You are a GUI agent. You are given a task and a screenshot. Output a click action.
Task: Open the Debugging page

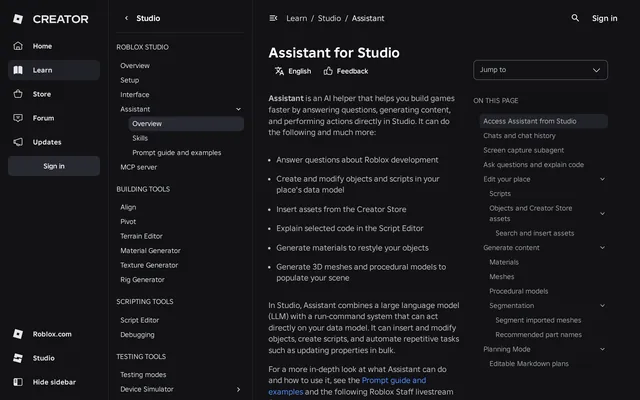pyautogui.click(x=137, y=334)
